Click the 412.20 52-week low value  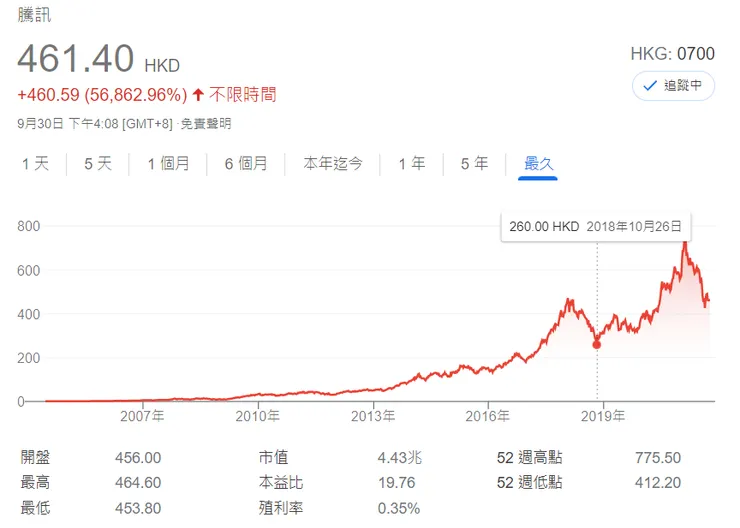(658, 483)
